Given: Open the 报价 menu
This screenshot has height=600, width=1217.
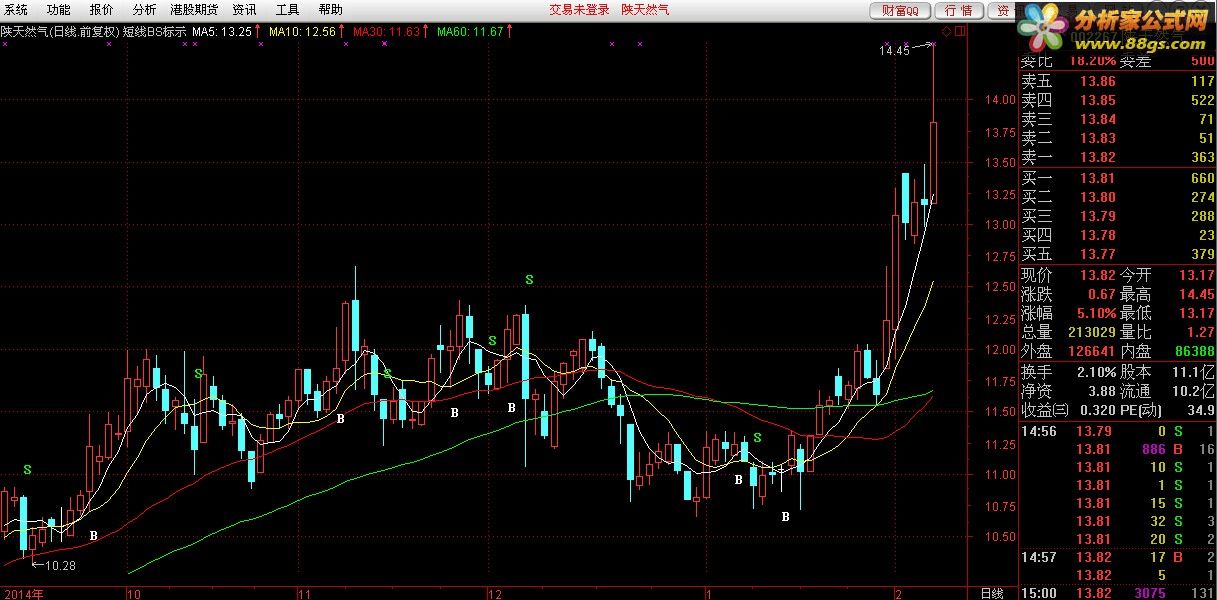Looking at the screenshot, I should (102, 10).
